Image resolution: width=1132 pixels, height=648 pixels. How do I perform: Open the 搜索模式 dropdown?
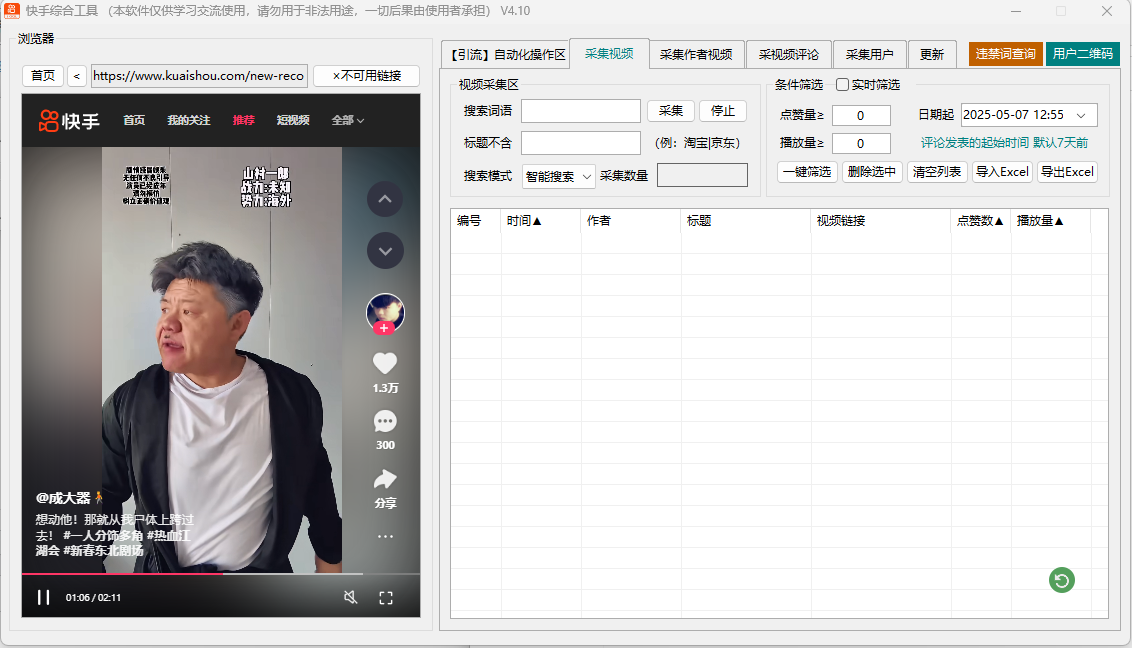(558, 176)
